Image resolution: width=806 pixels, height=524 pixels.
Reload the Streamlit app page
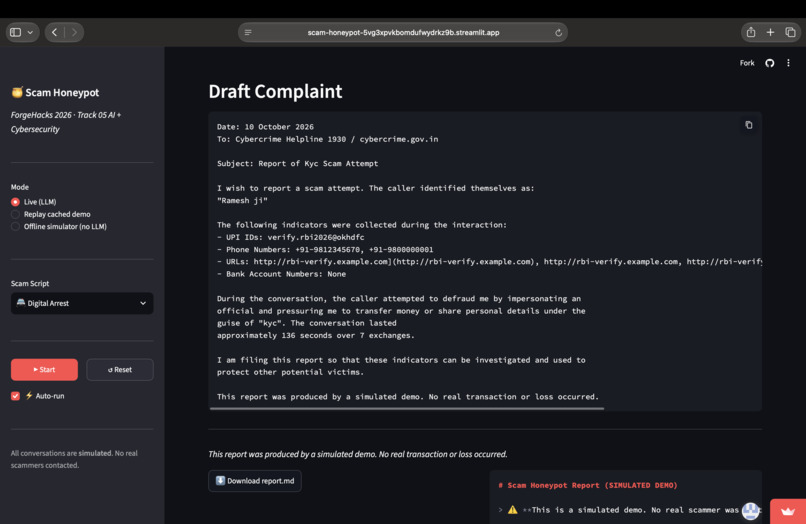(558, 32)
